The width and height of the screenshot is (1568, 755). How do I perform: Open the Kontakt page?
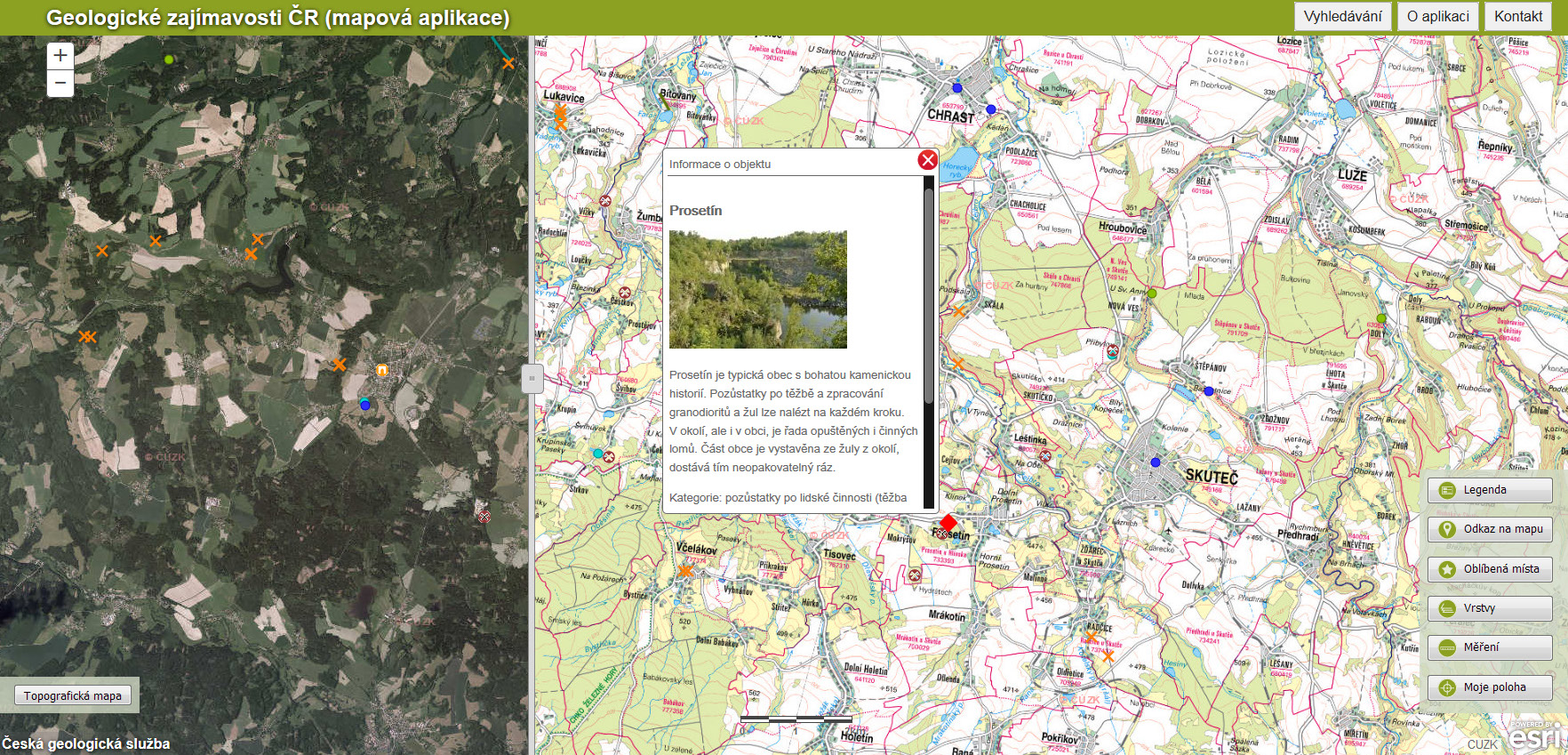click(x=1518, y=16)
